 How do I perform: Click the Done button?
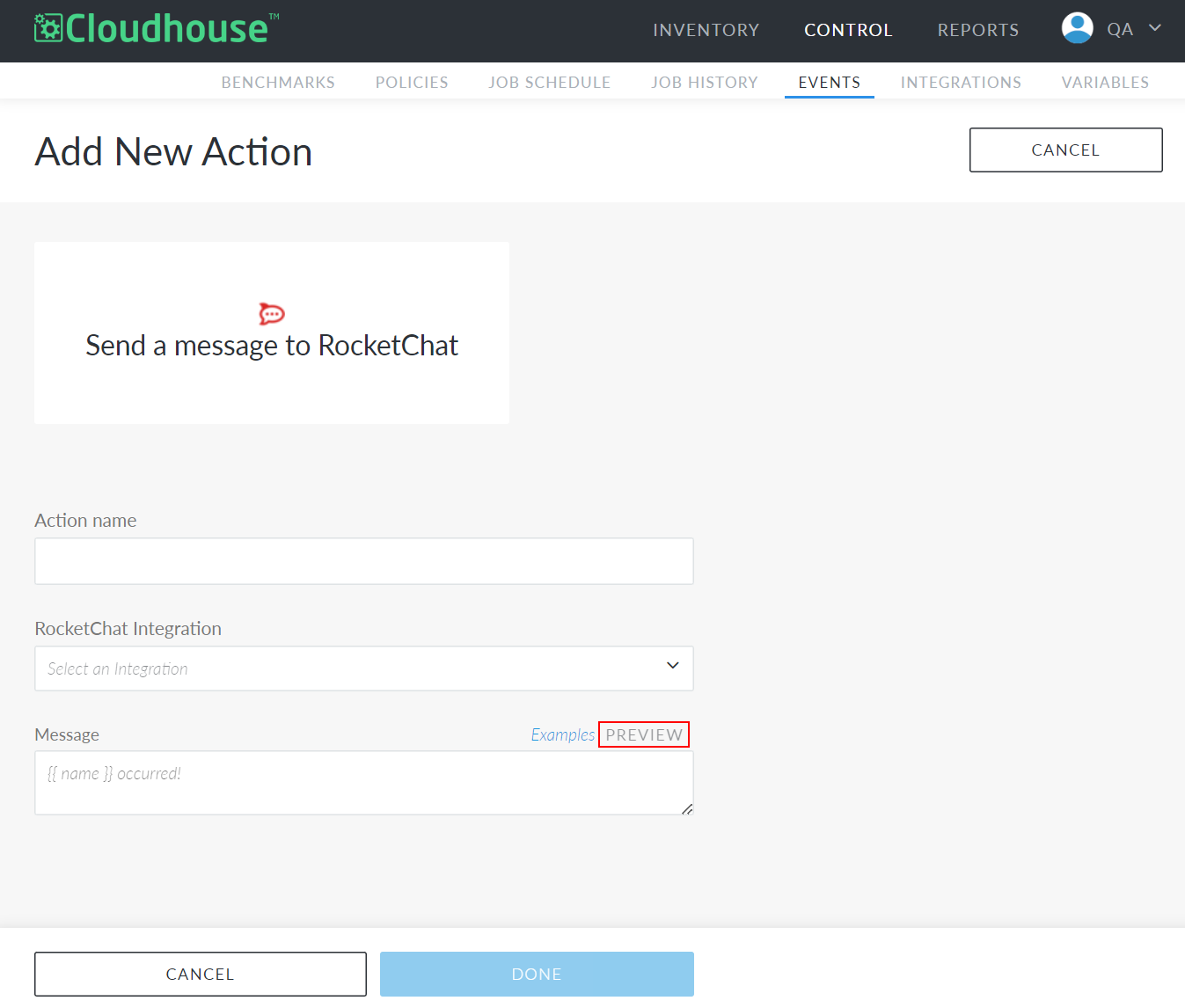point(537,974)
